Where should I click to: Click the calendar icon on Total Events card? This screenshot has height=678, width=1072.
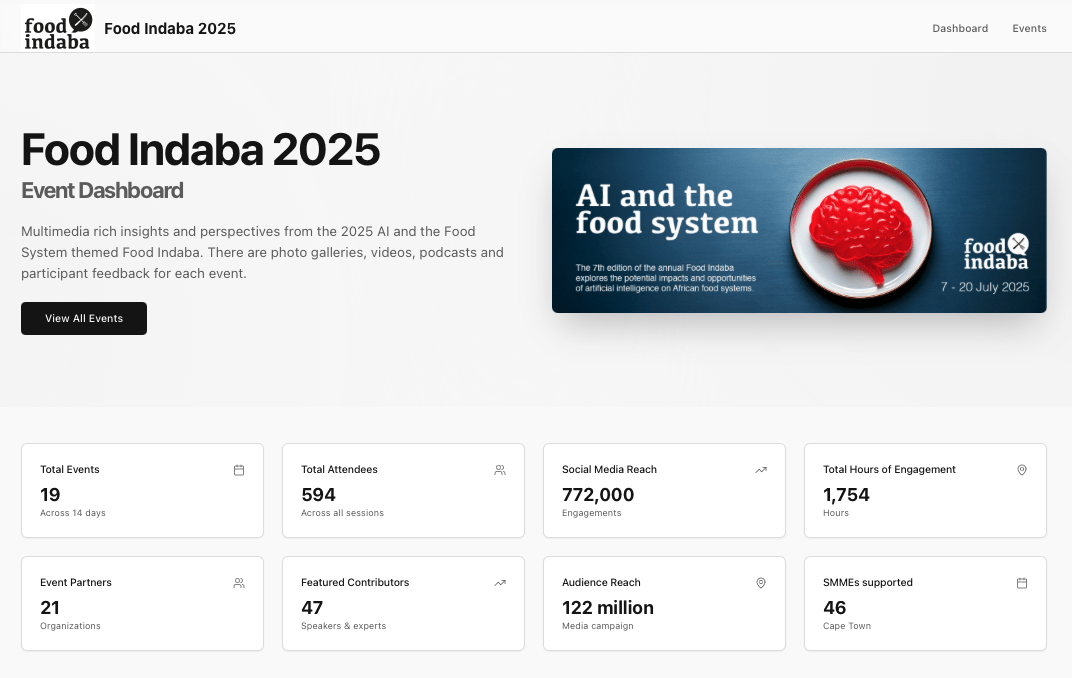click(239, 470)
